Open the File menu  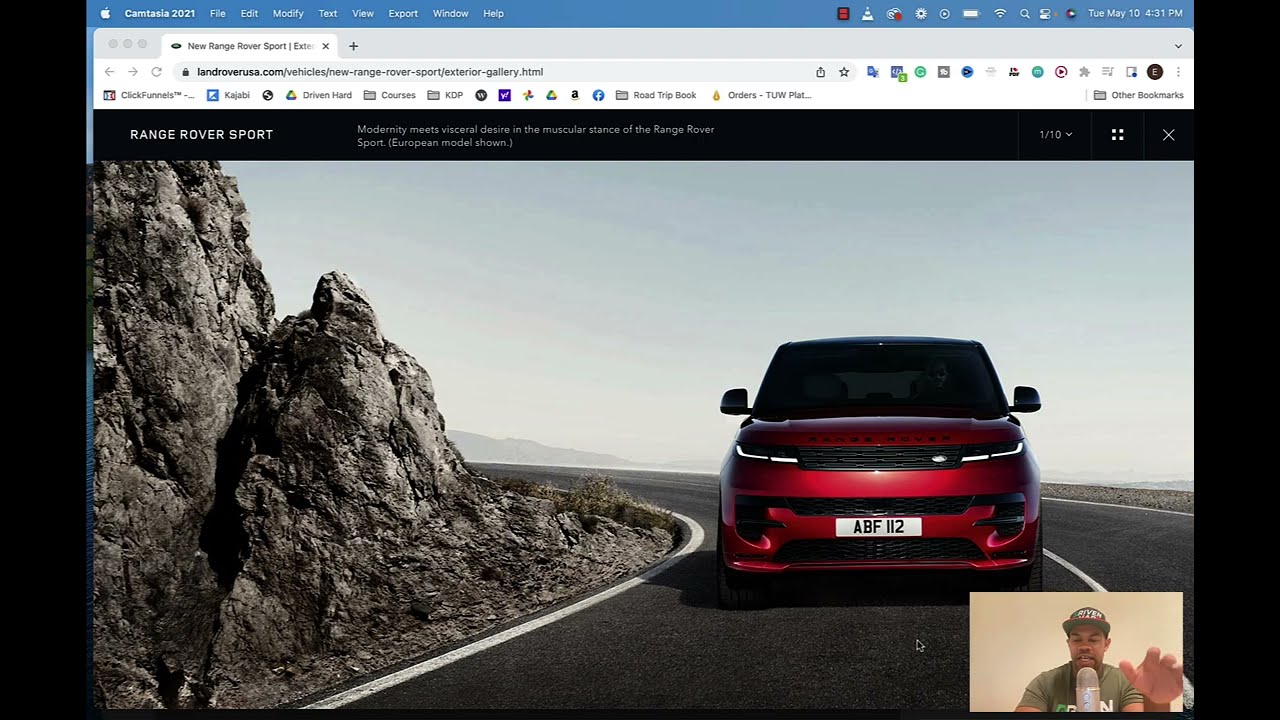(x=218, y=13)
